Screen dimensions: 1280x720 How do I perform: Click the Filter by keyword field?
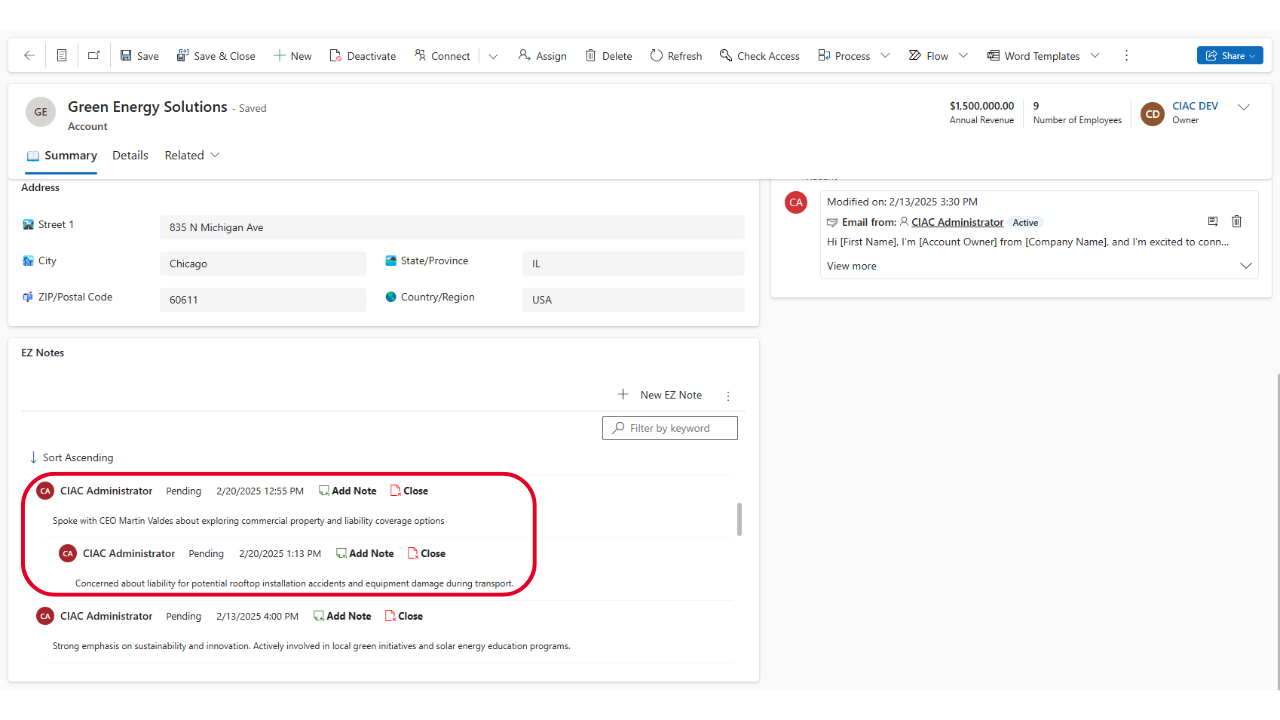670,428
